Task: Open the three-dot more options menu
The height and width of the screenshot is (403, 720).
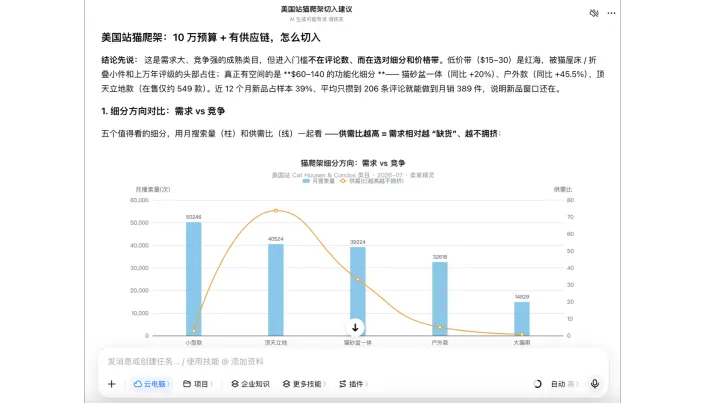Action: [x=611, y=13]
